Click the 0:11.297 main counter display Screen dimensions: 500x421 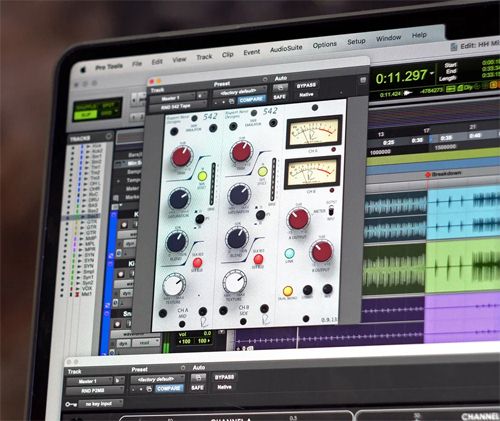point(401,77)
